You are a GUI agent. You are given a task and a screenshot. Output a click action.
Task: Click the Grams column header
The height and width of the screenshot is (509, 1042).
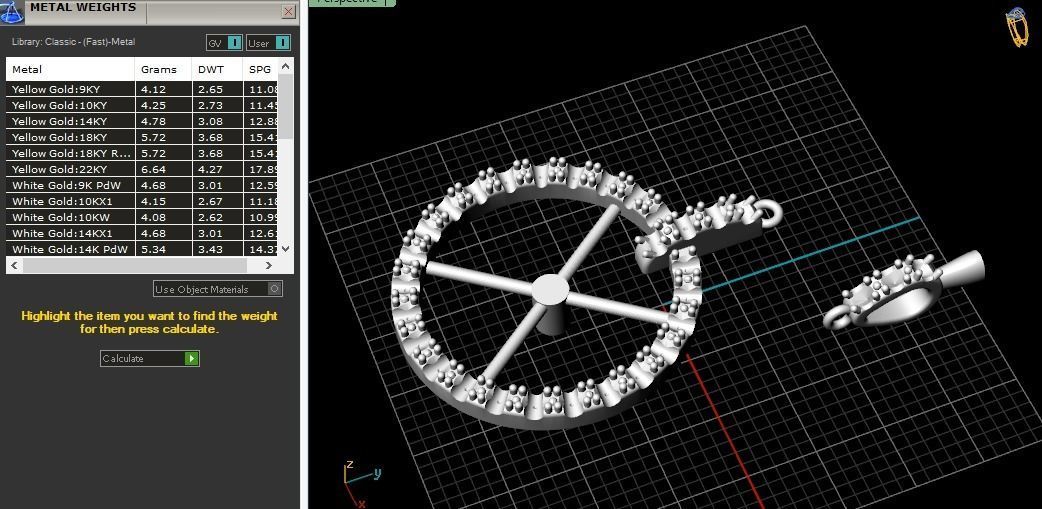click(163, 69)
